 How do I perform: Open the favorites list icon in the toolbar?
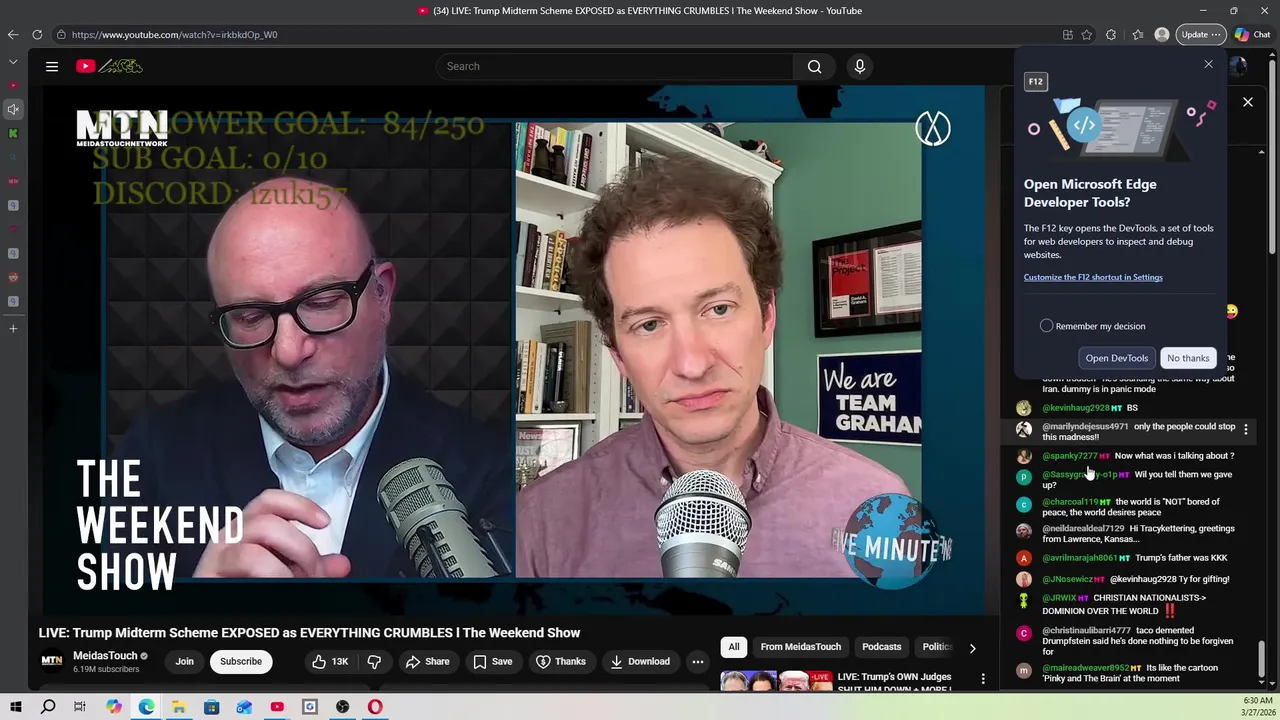[1138, 34]
